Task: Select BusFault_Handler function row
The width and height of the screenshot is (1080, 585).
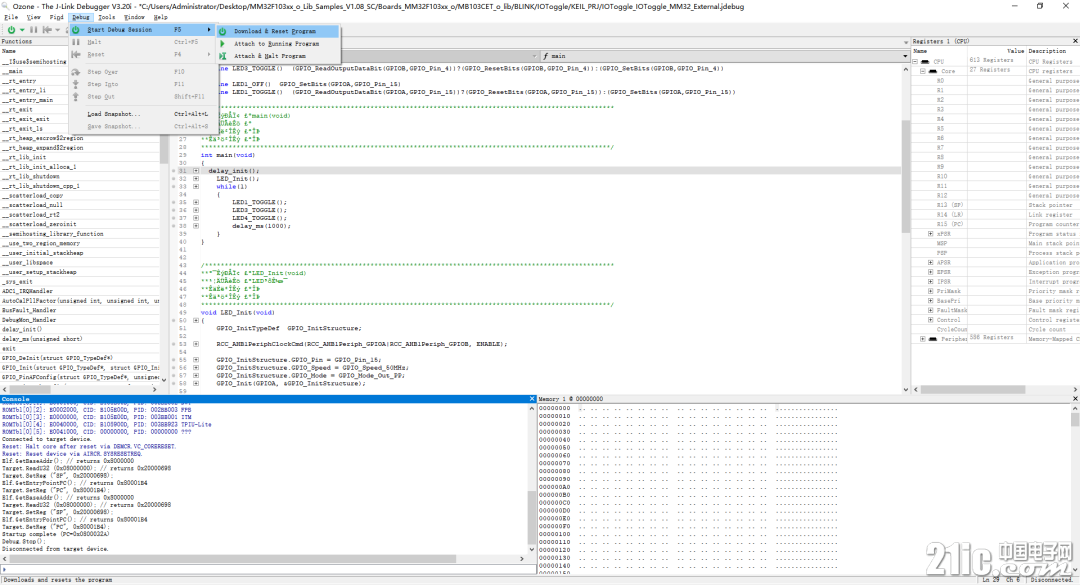Action: 80,310
